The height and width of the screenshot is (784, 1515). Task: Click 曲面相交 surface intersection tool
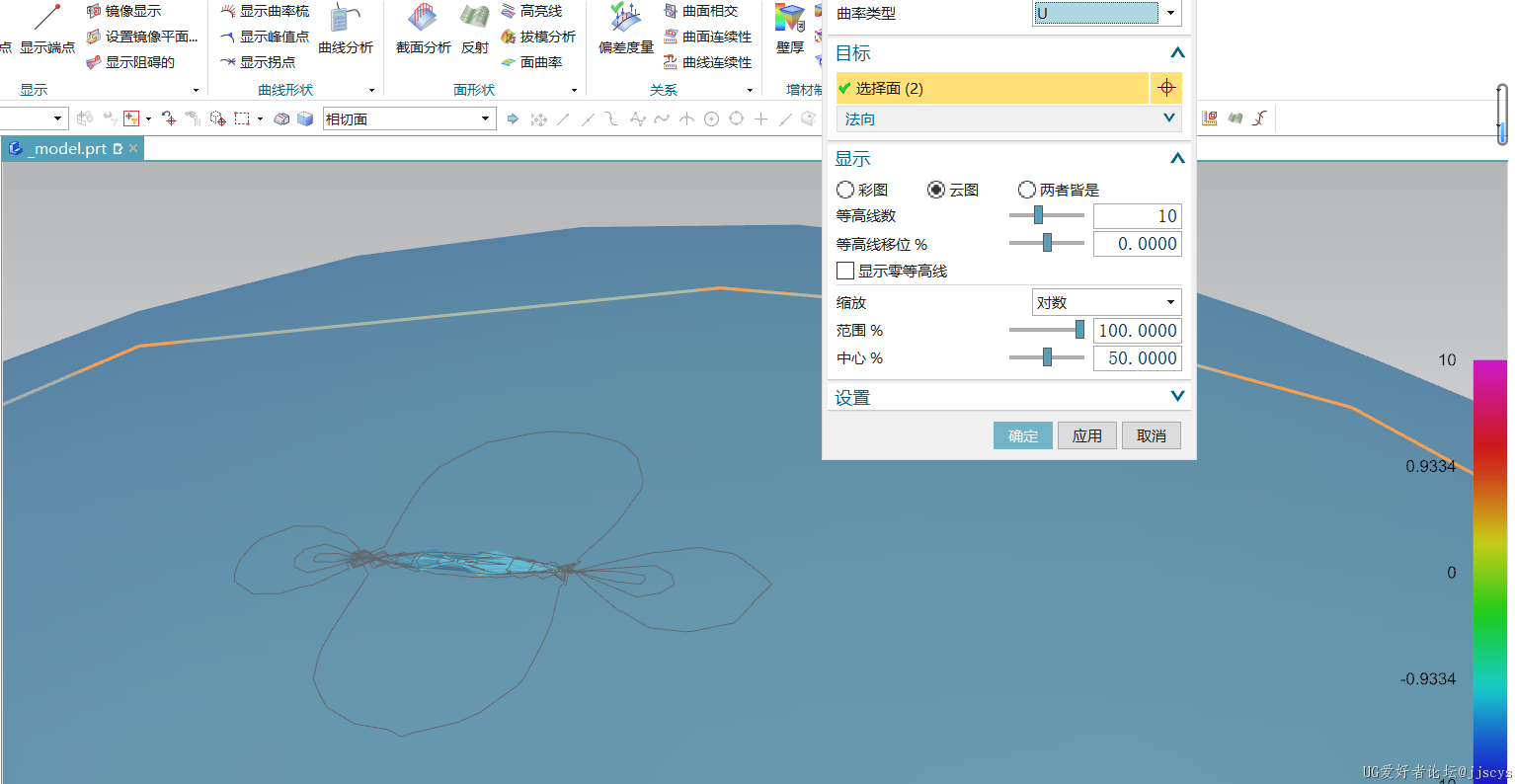pos(700,11)
